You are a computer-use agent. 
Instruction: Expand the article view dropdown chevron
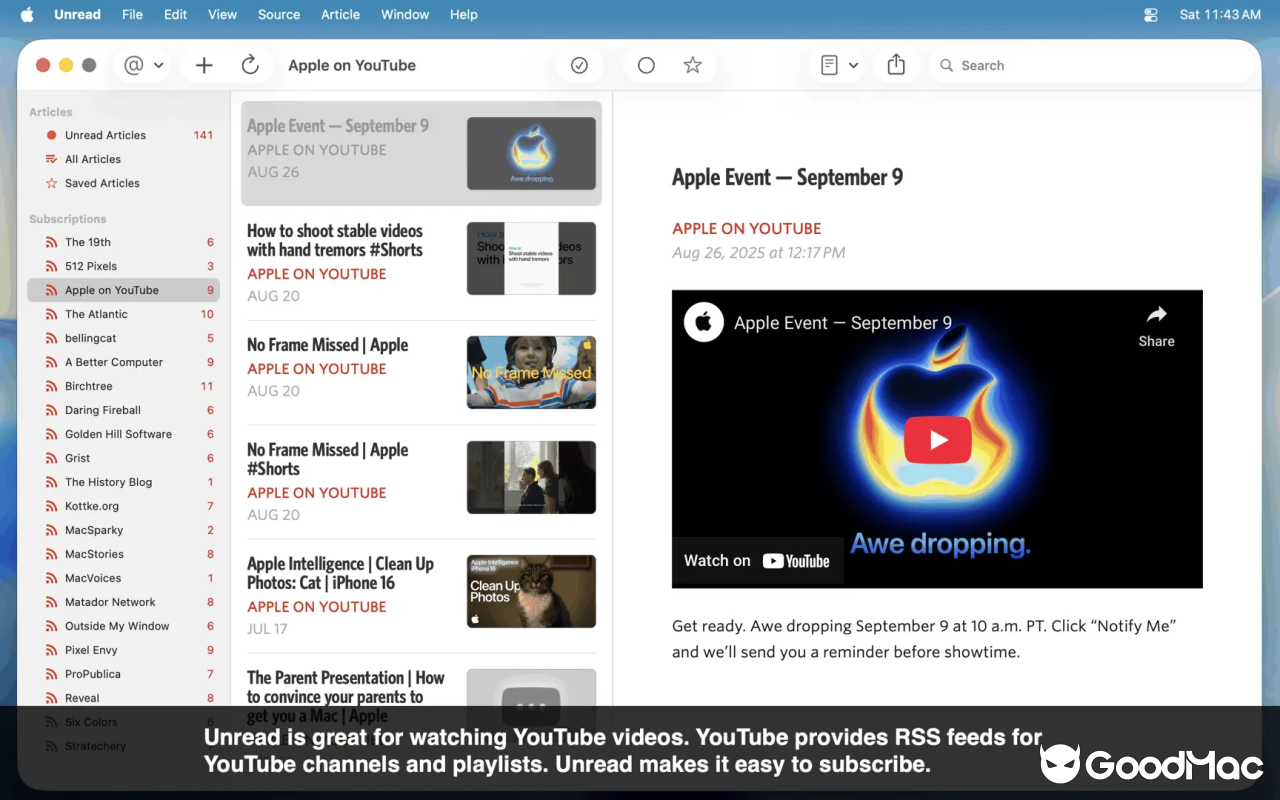click(853, 65)
